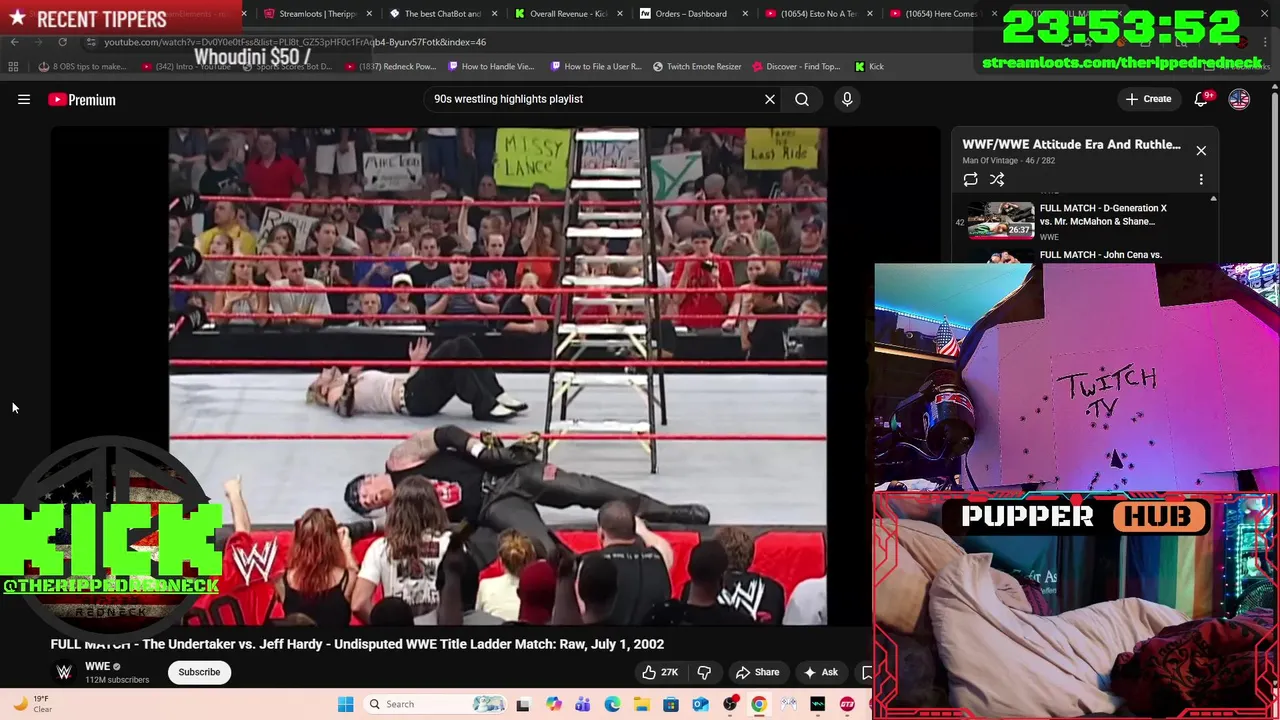
Task: Clear the search box with the X
Action: pos(770,99)
